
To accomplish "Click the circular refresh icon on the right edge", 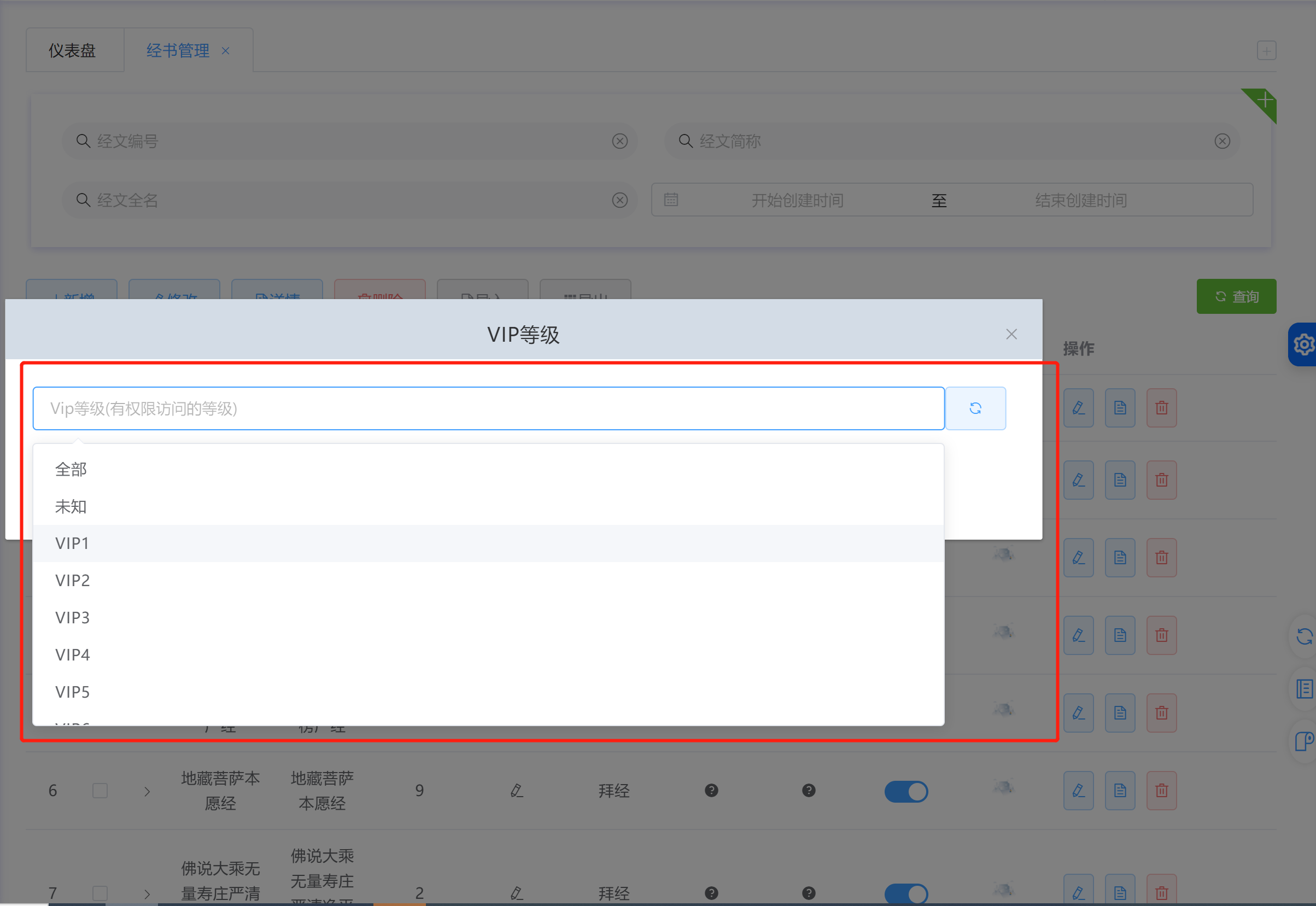I will click(x=1305, y=636).
